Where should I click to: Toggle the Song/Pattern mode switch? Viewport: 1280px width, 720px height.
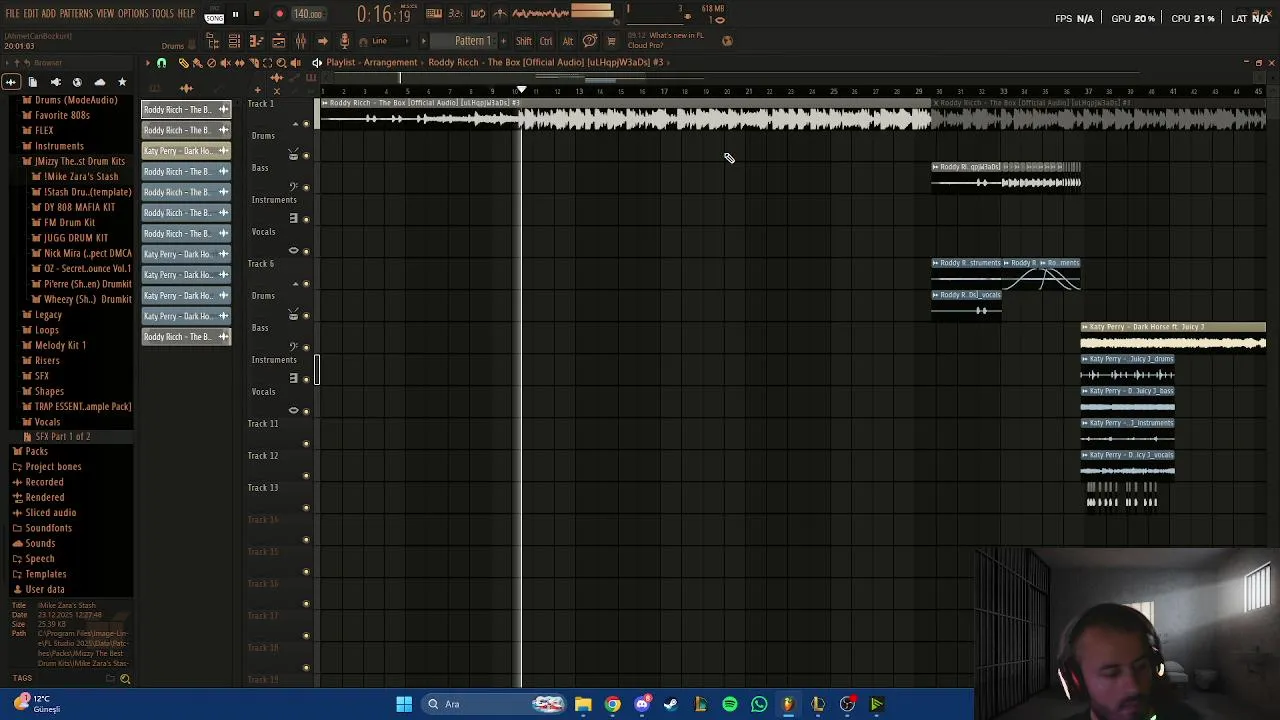tap(214, 15)
